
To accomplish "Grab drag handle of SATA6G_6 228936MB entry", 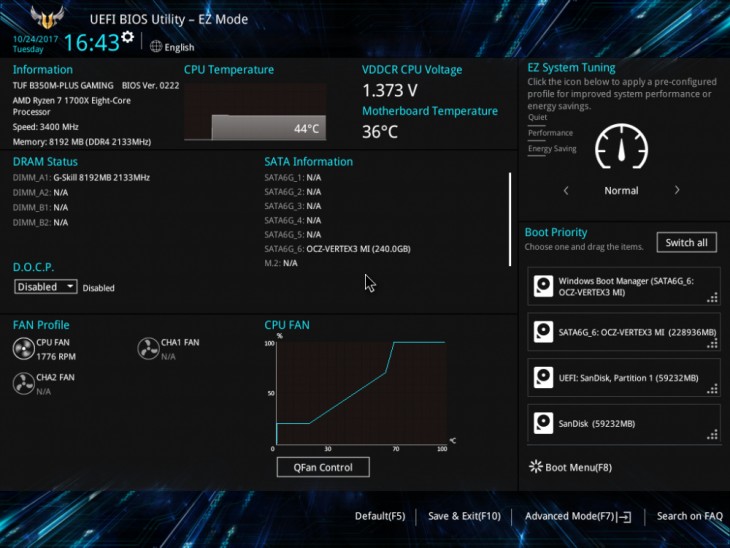I will click(712, 344).
